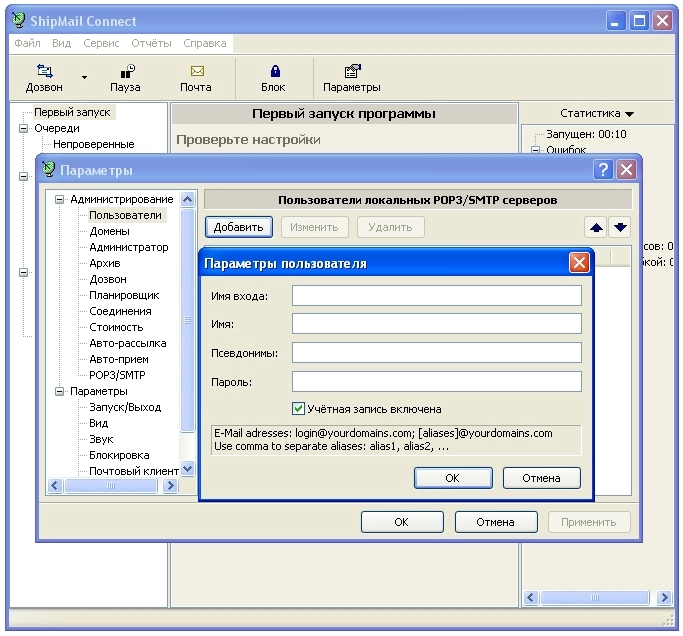Screen dimensions: 683x636
Task: Click statistics panel scroll-left arrow
Action: pyautogui.click(x=531, y=597)
